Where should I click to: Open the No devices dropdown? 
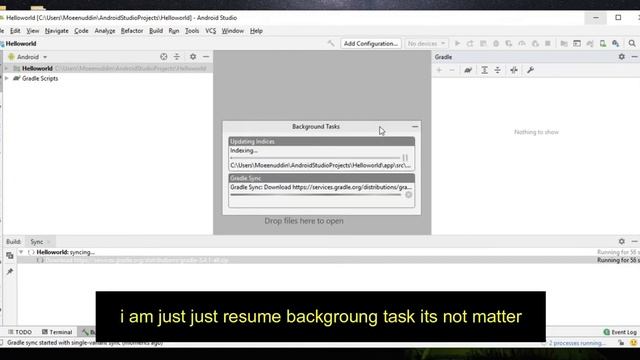coord(426,43)
